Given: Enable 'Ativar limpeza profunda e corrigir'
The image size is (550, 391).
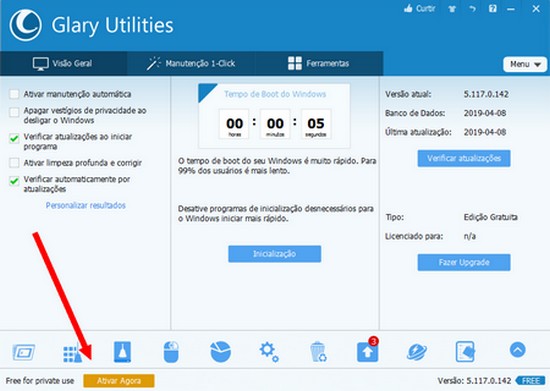Looking at the screenshot, I should click(x=14, y=163).
